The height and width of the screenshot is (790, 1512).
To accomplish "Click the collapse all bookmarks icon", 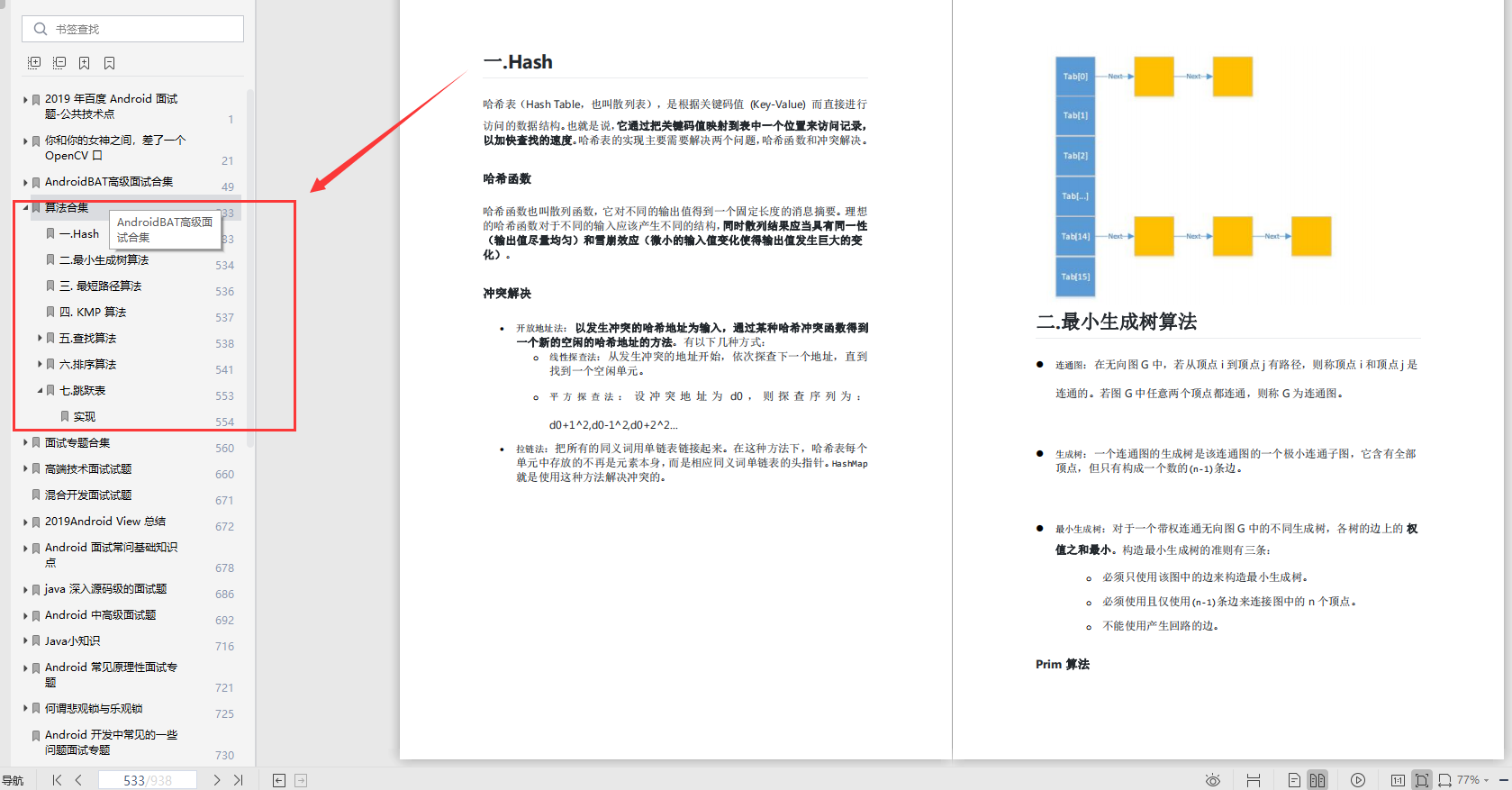I will 59,63.
